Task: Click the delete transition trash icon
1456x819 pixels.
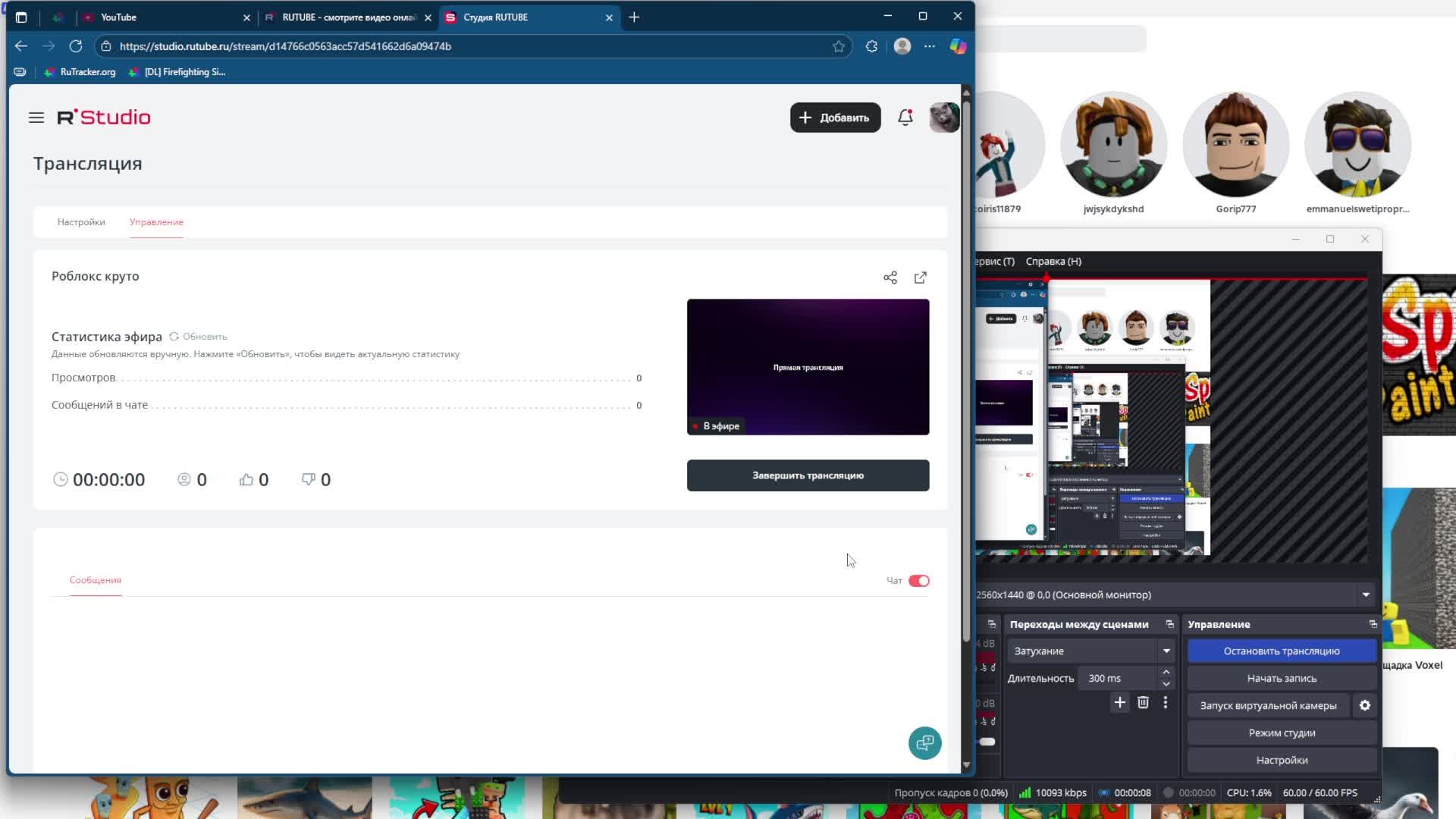Action: click(x=1143, y=703)
